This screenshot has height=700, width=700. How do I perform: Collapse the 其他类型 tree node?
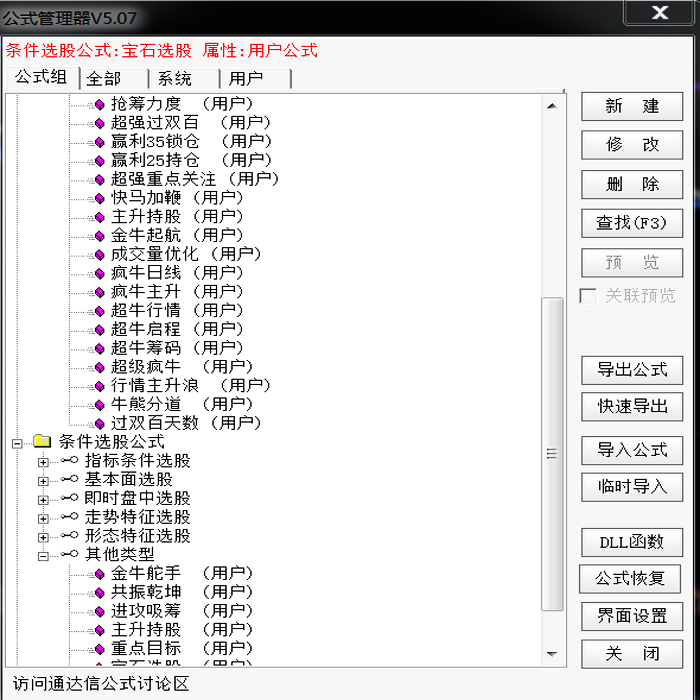(x=43, y=556)
